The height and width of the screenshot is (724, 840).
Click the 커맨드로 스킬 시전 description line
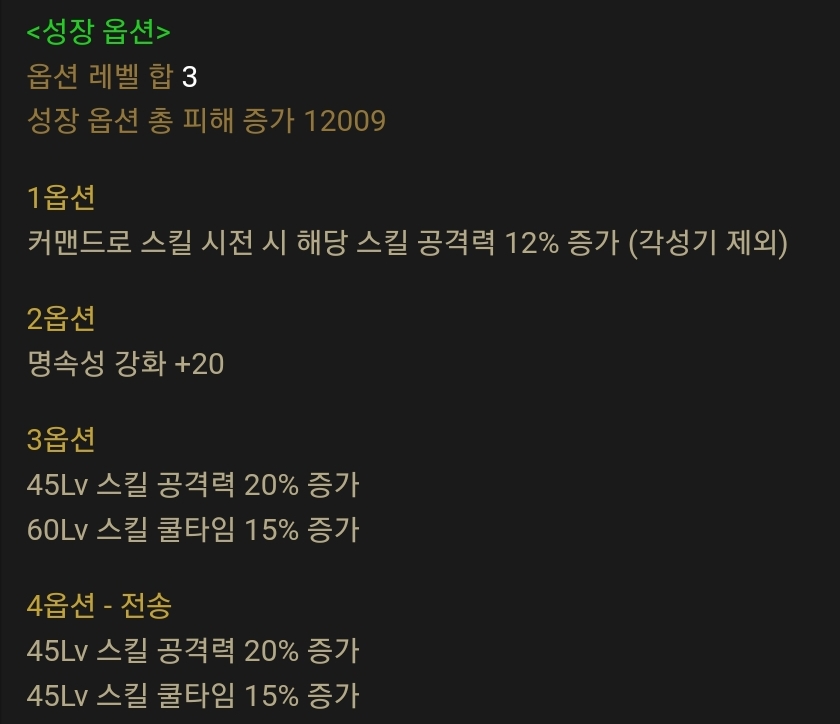[407, 242]
